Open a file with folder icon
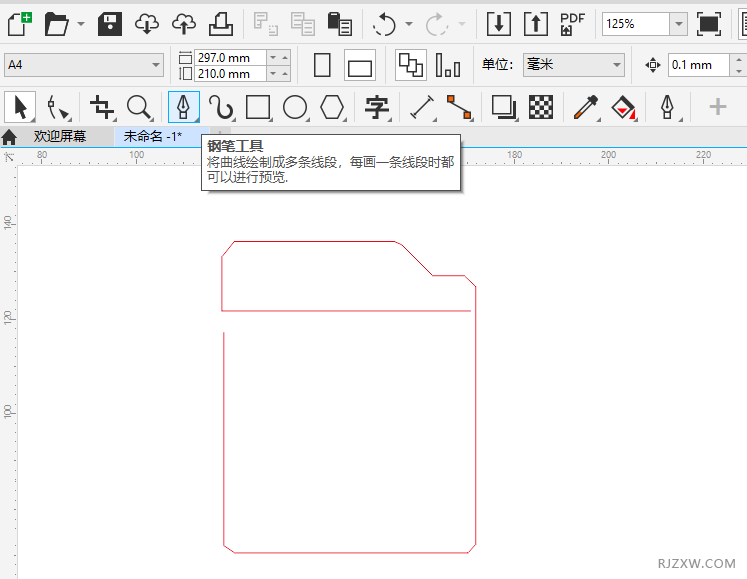747x579 pixels. click(56, 24)
